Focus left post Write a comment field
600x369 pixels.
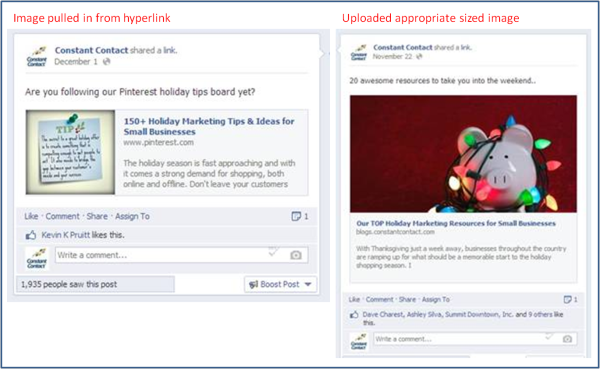pyautogui.click(x=181, y=255)
